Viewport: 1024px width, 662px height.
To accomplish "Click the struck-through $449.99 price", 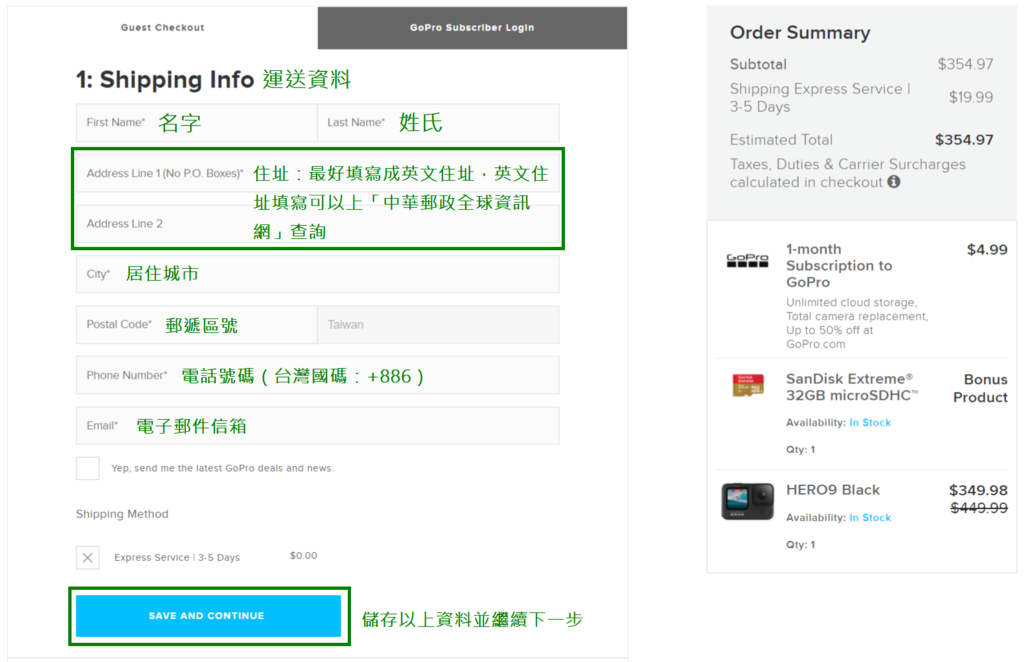I will 979,508.
